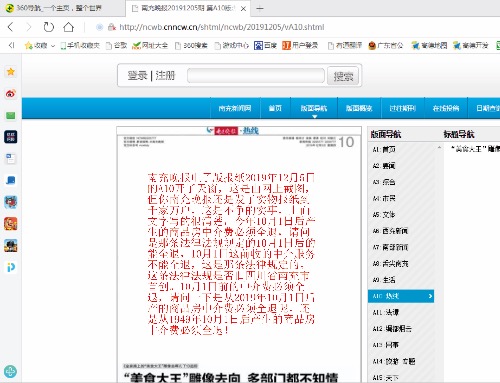The image size is (500, 383).
Task: Select page A2 in the page list
Action: [401, 166]
